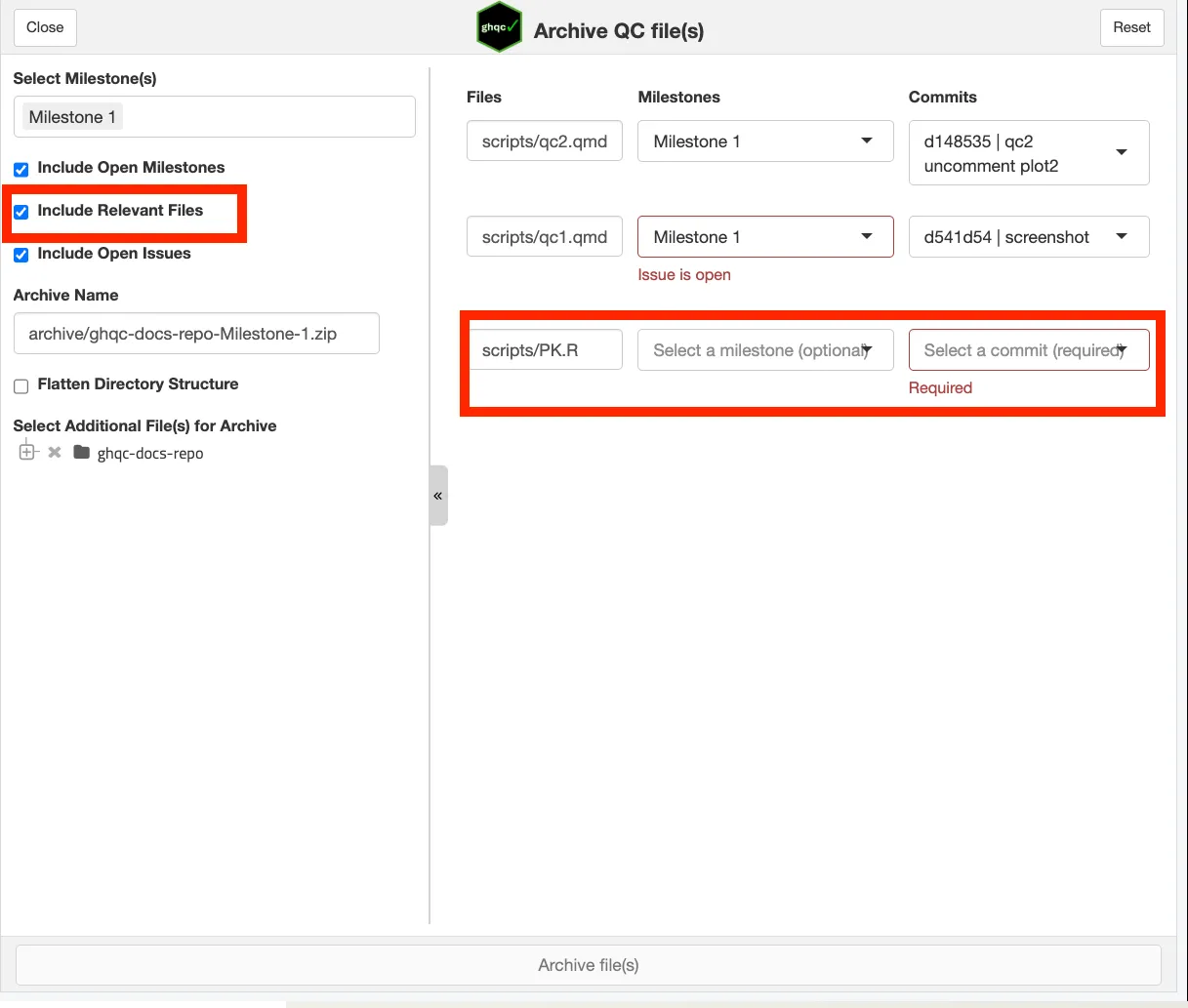The image size is (1188, 1008).
Task: Open commit dropdown showing d541d54 screenshot
Action: pos(1028,237)
